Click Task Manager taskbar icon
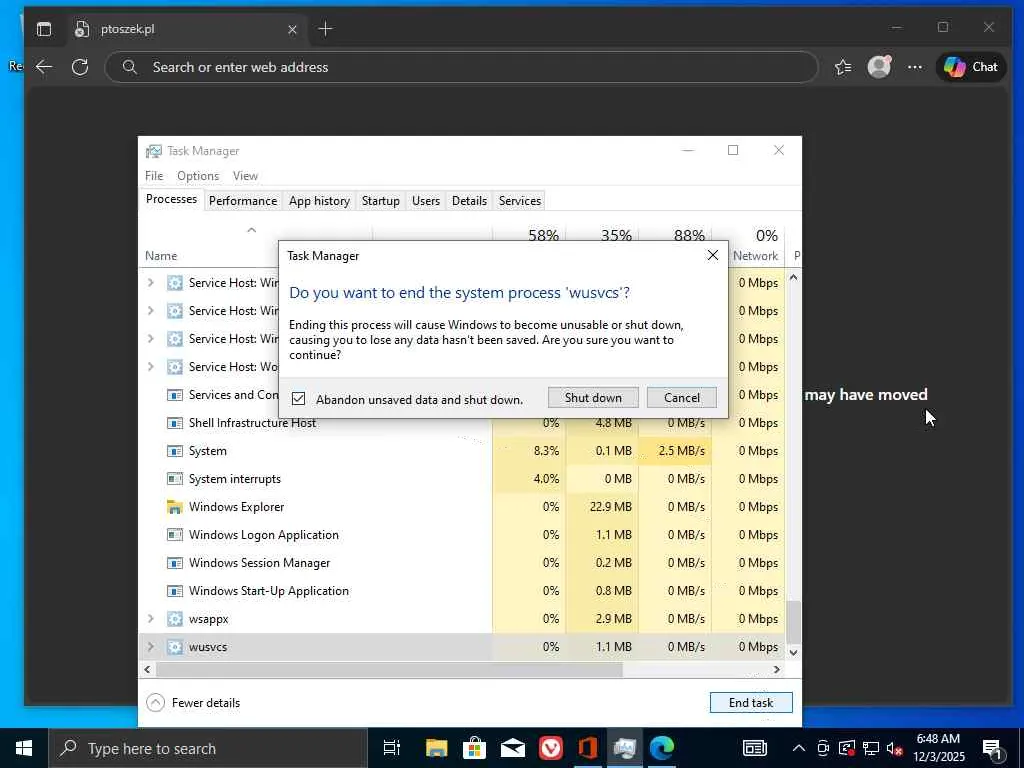This screenshot has height=768, width=1024. click(x=625, y=748)
